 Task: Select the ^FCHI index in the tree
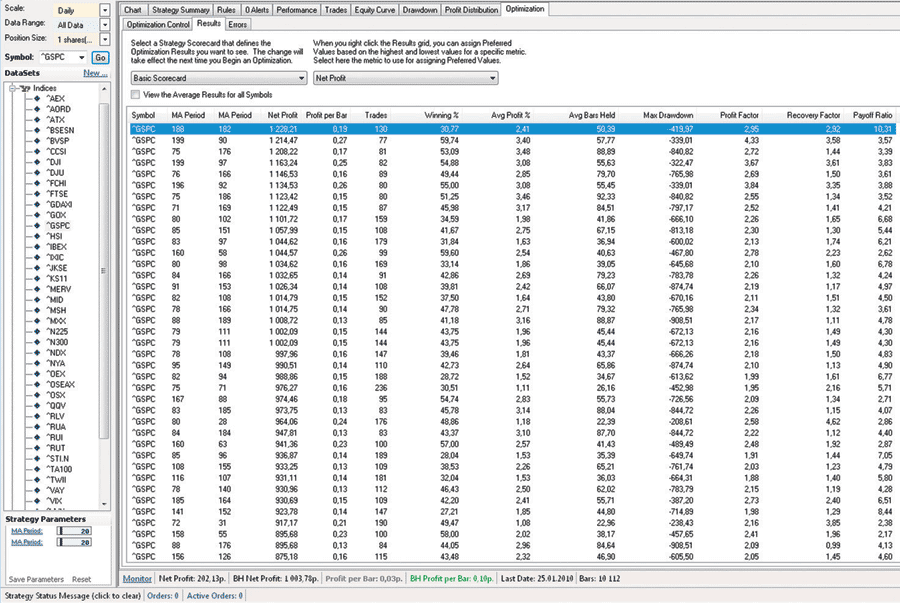(x=57, y=184)
